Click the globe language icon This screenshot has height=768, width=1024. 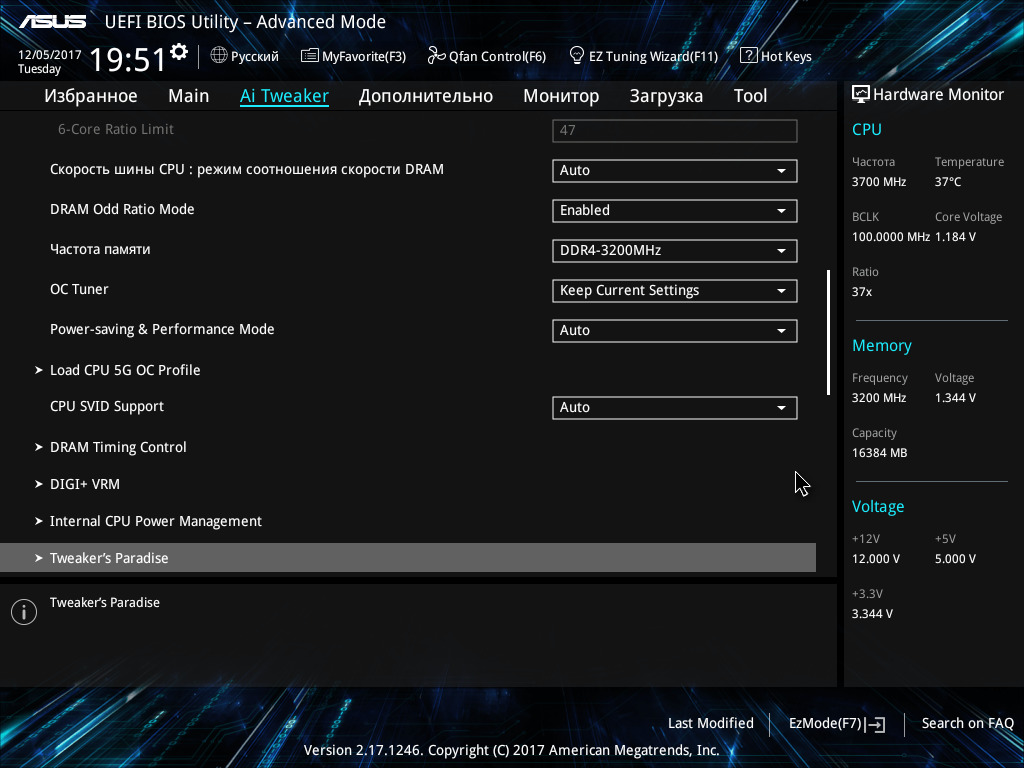(x=219, y=56)
